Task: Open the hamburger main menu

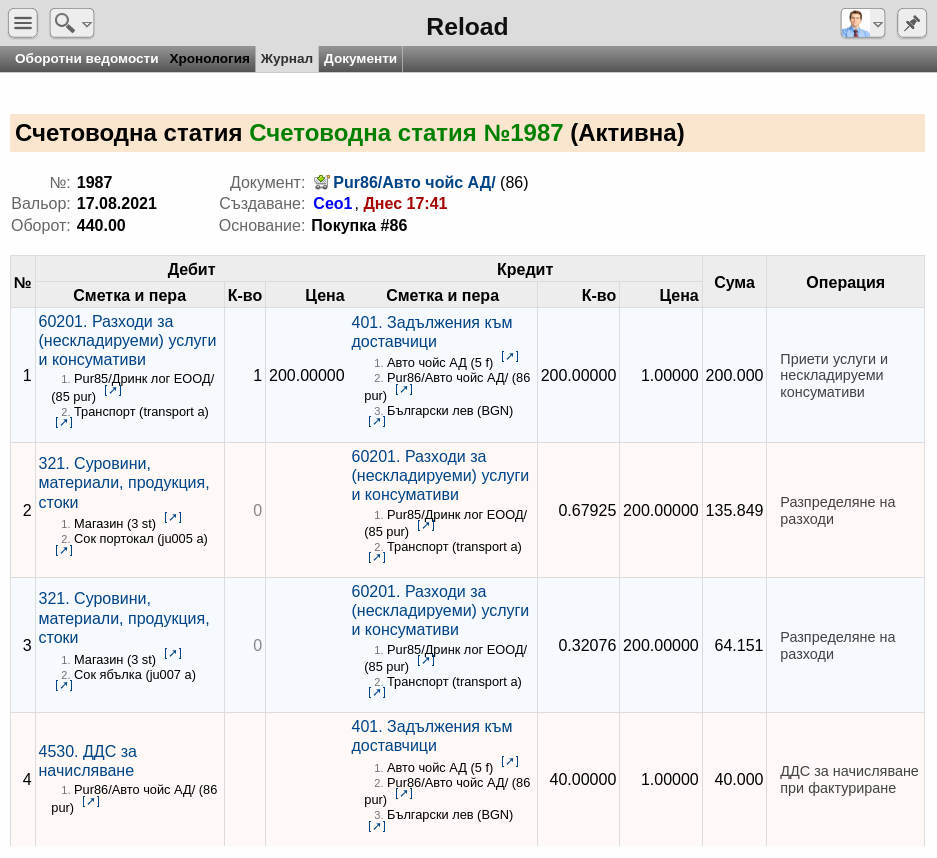Action: tap(23, 23)
